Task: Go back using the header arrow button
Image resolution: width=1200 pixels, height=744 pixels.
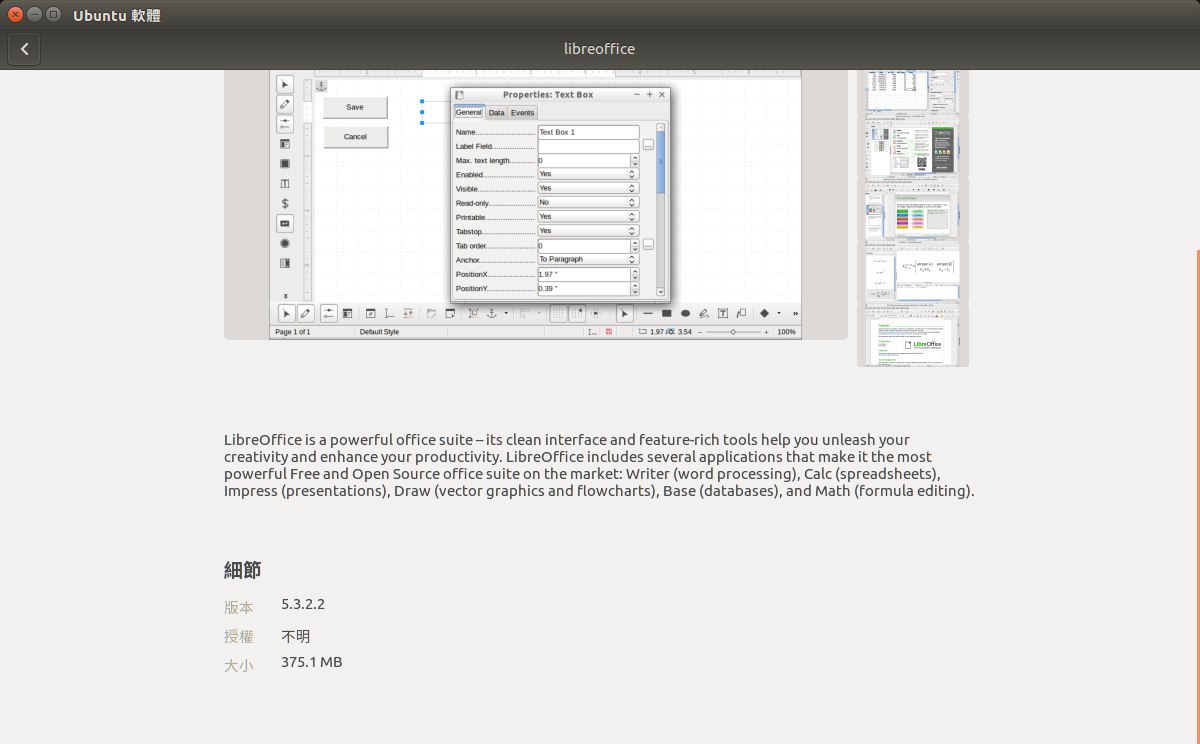Action: pyautogui.click(x=25, y=48)
